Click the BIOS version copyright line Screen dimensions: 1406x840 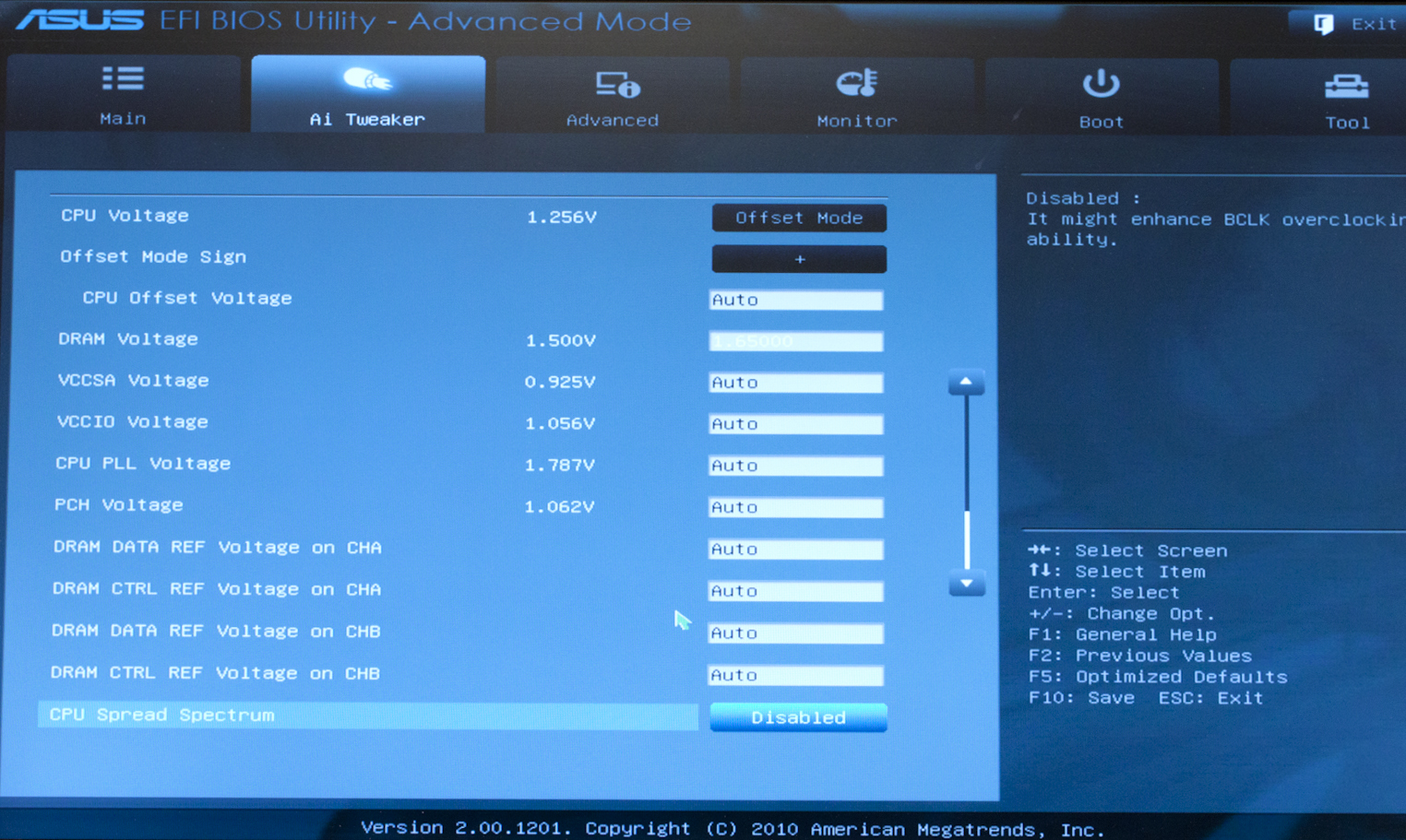click(x=733, y=829)
